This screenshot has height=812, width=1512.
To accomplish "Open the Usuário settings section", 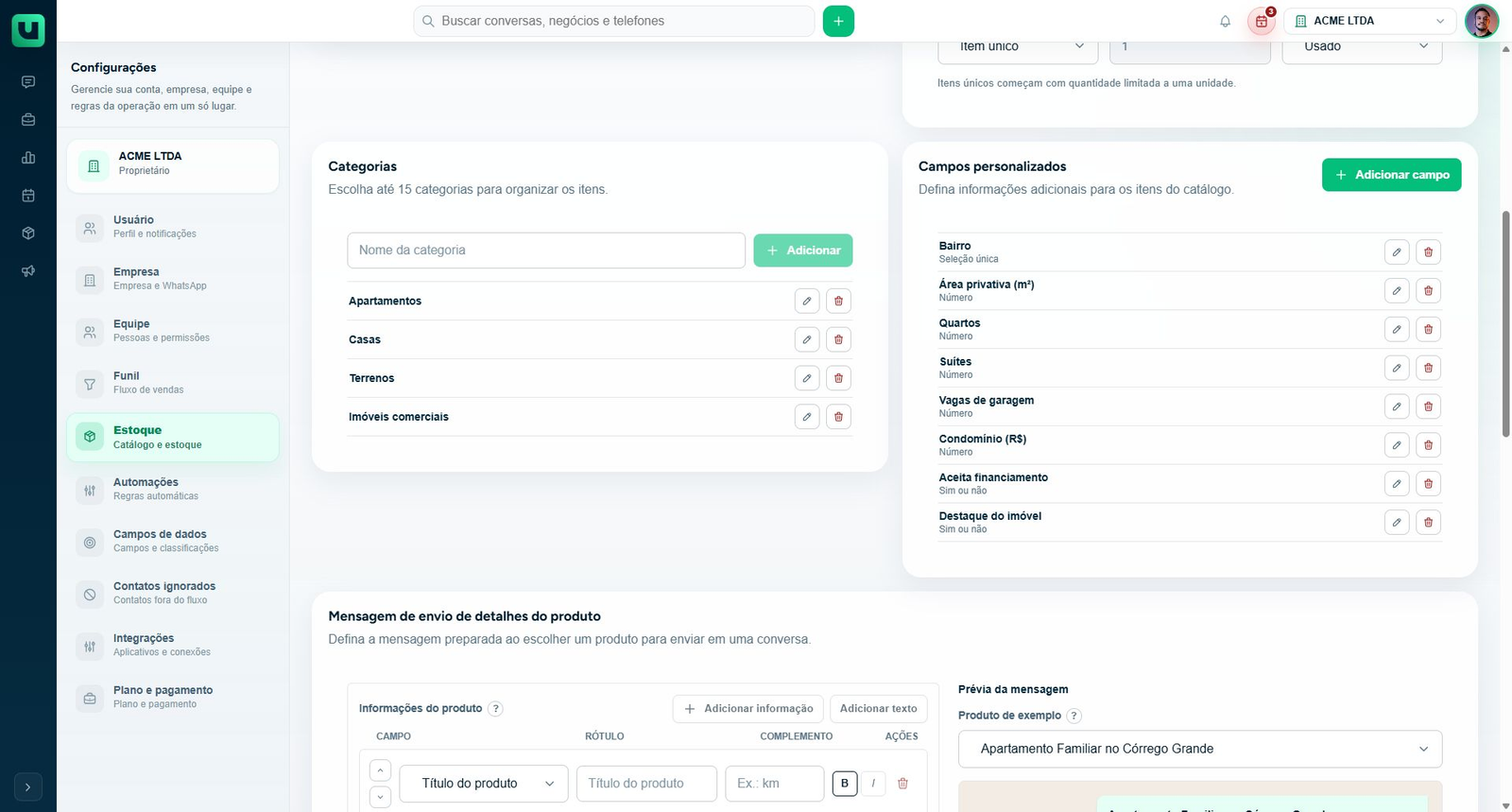I will coord(173,227).
